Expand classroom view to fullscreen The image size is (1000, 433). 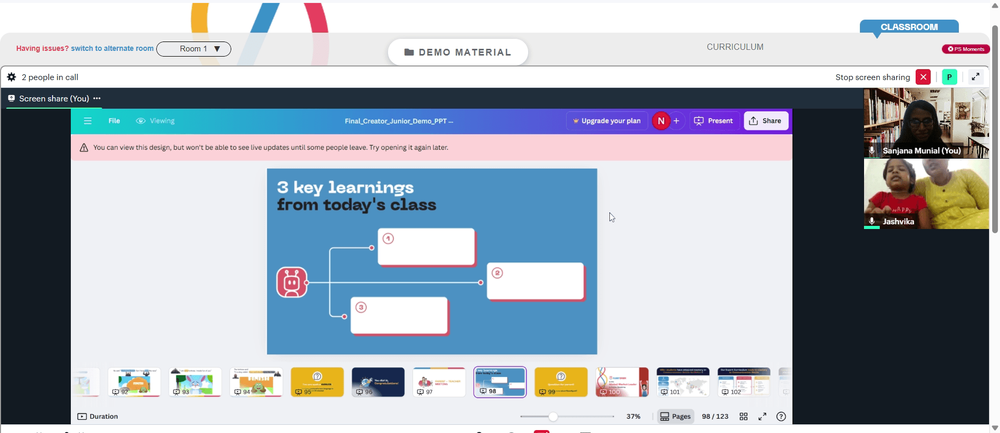click(975, 77)
